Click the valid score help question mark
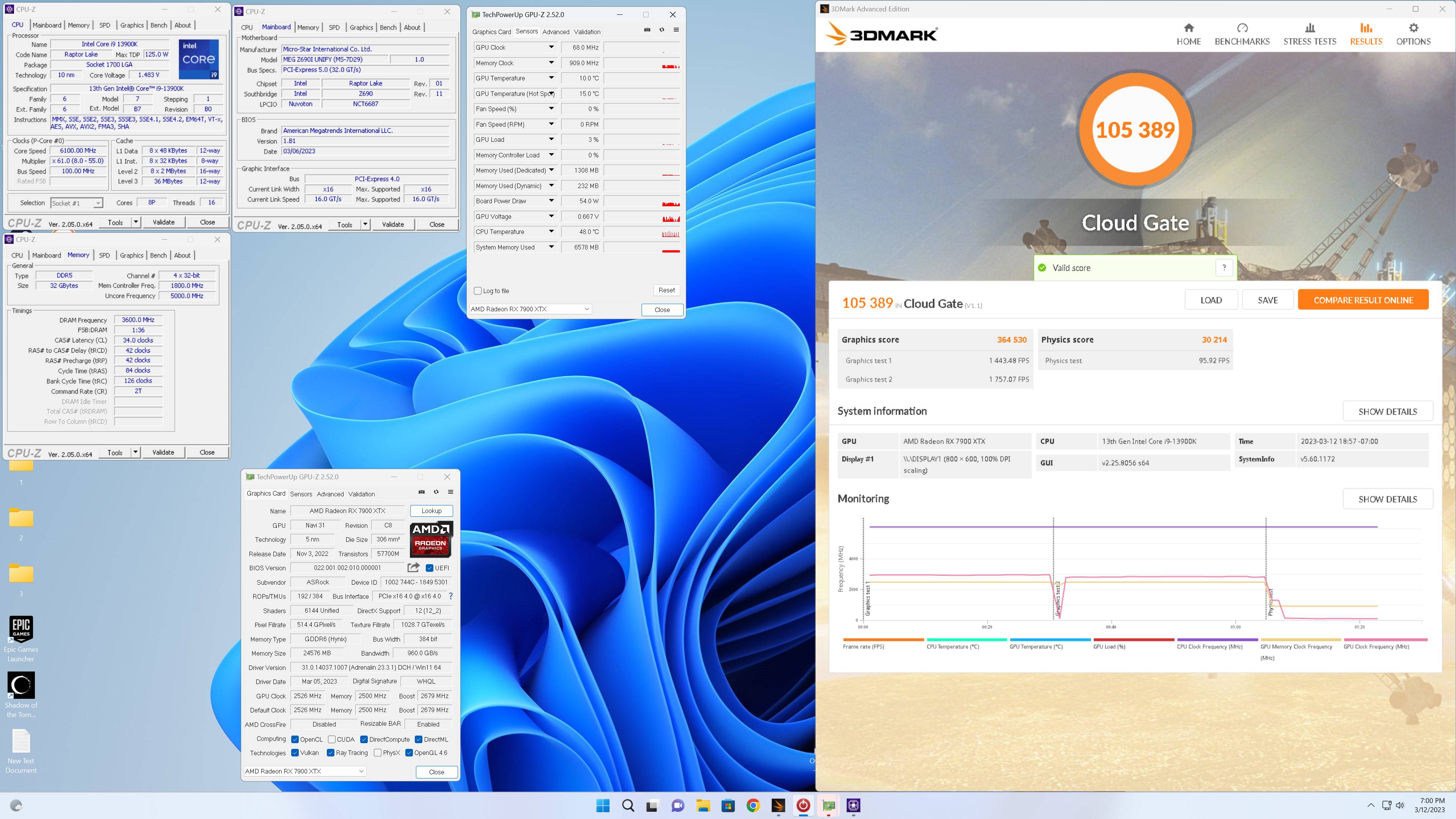The width and height of the screenshot is (1456, 819). pos(1224,268)
